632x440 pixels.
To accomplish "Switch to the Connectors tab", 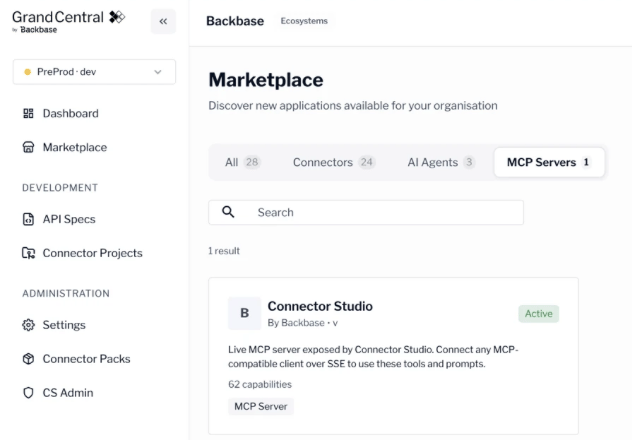I will pos(334,162).
